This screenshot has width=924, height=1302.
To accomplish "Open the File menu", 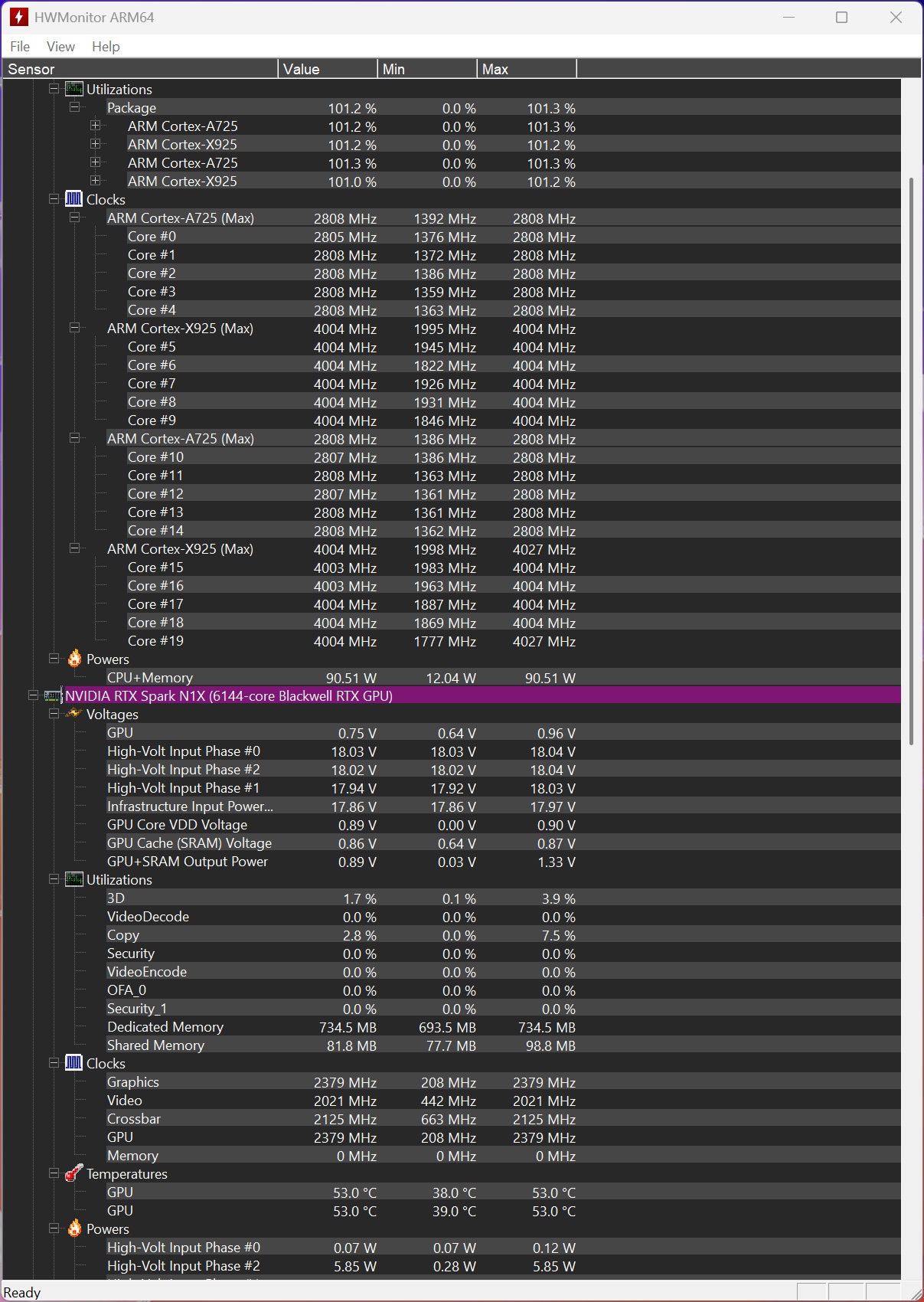I will click(x=20, y=47).
